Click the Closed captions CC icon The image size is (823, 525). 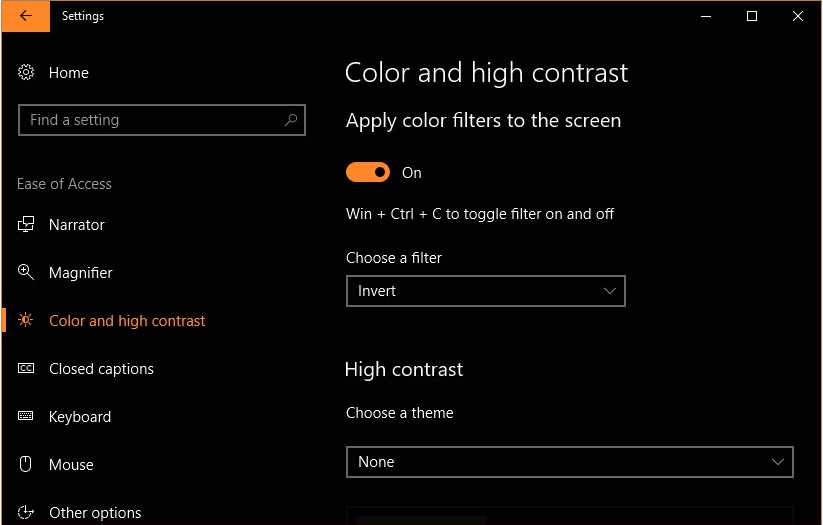[x=26, y=369]
